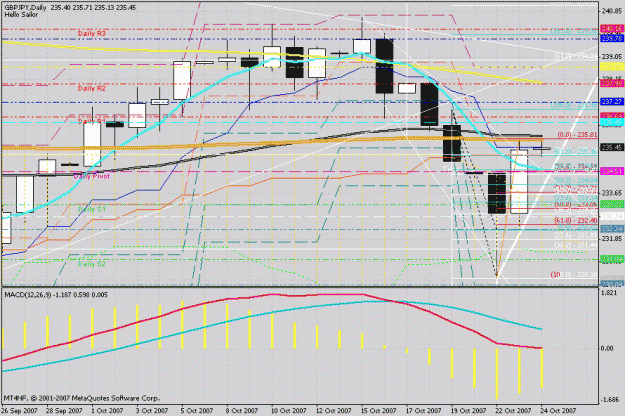Click the '17 Oct 2007' date label
This screenshot has width=625, height=416.
pos(424,410)
